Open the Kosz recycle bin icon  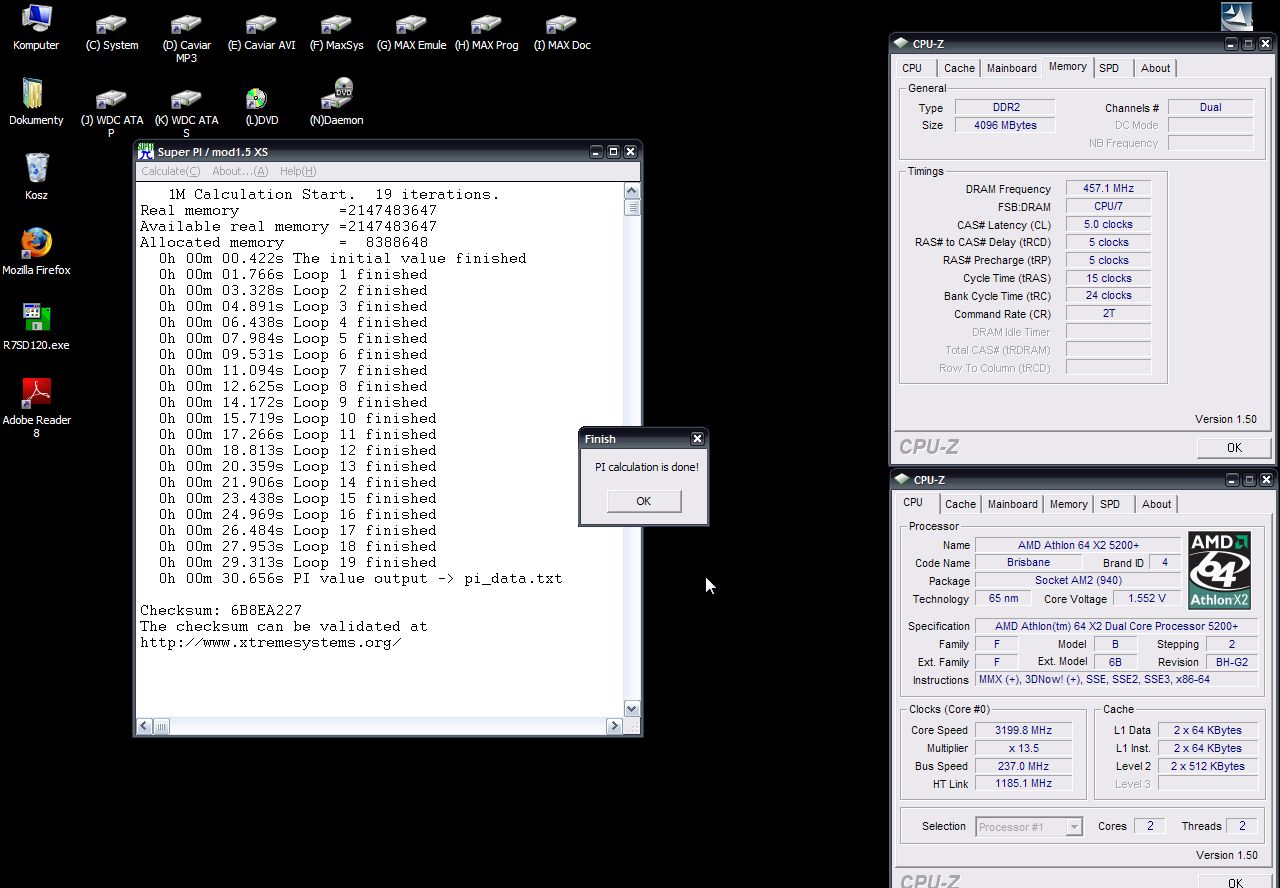(x=36, y=168)
